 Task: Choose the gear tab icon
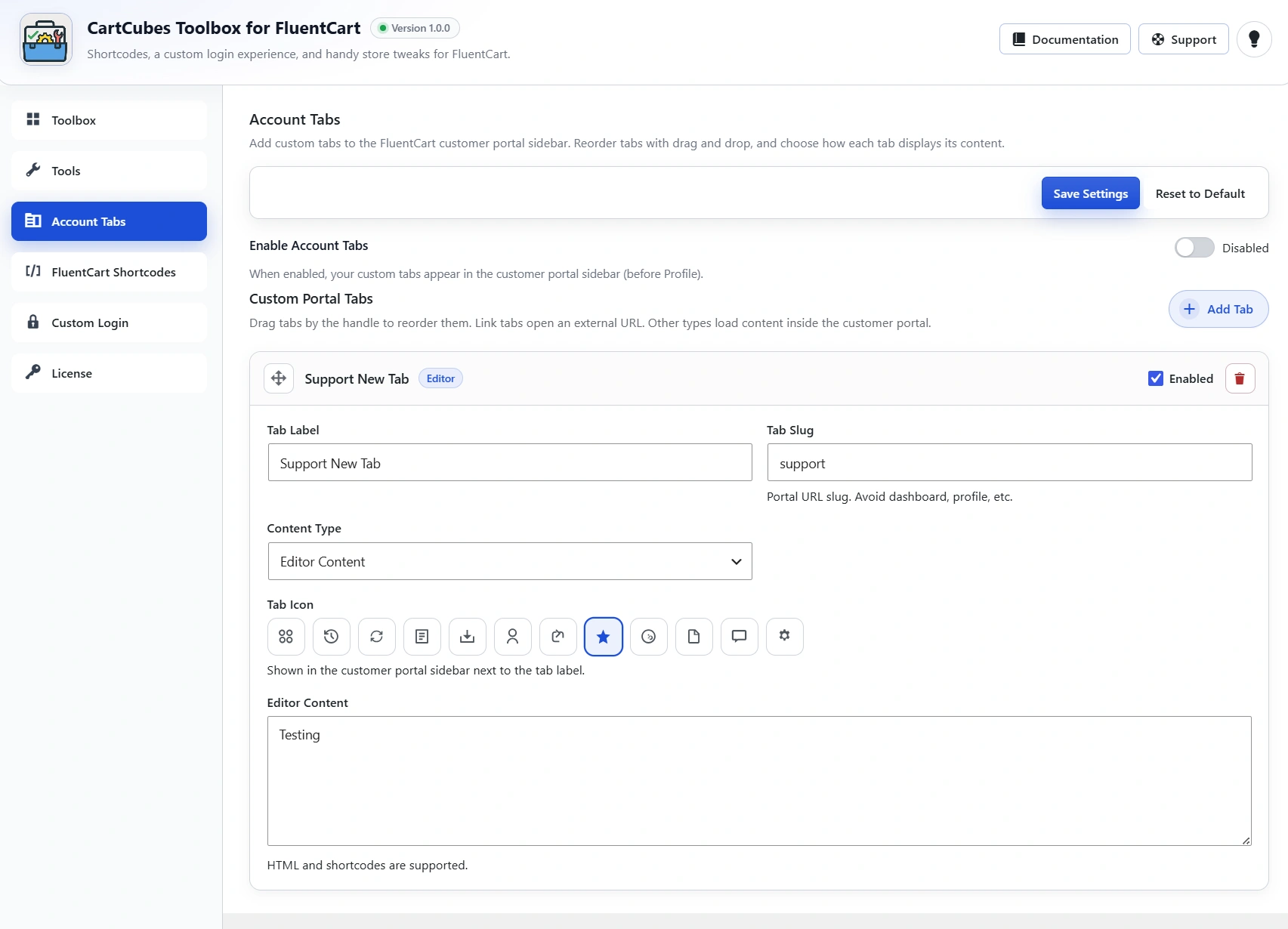pyautogui.click(x=784, y=637)
